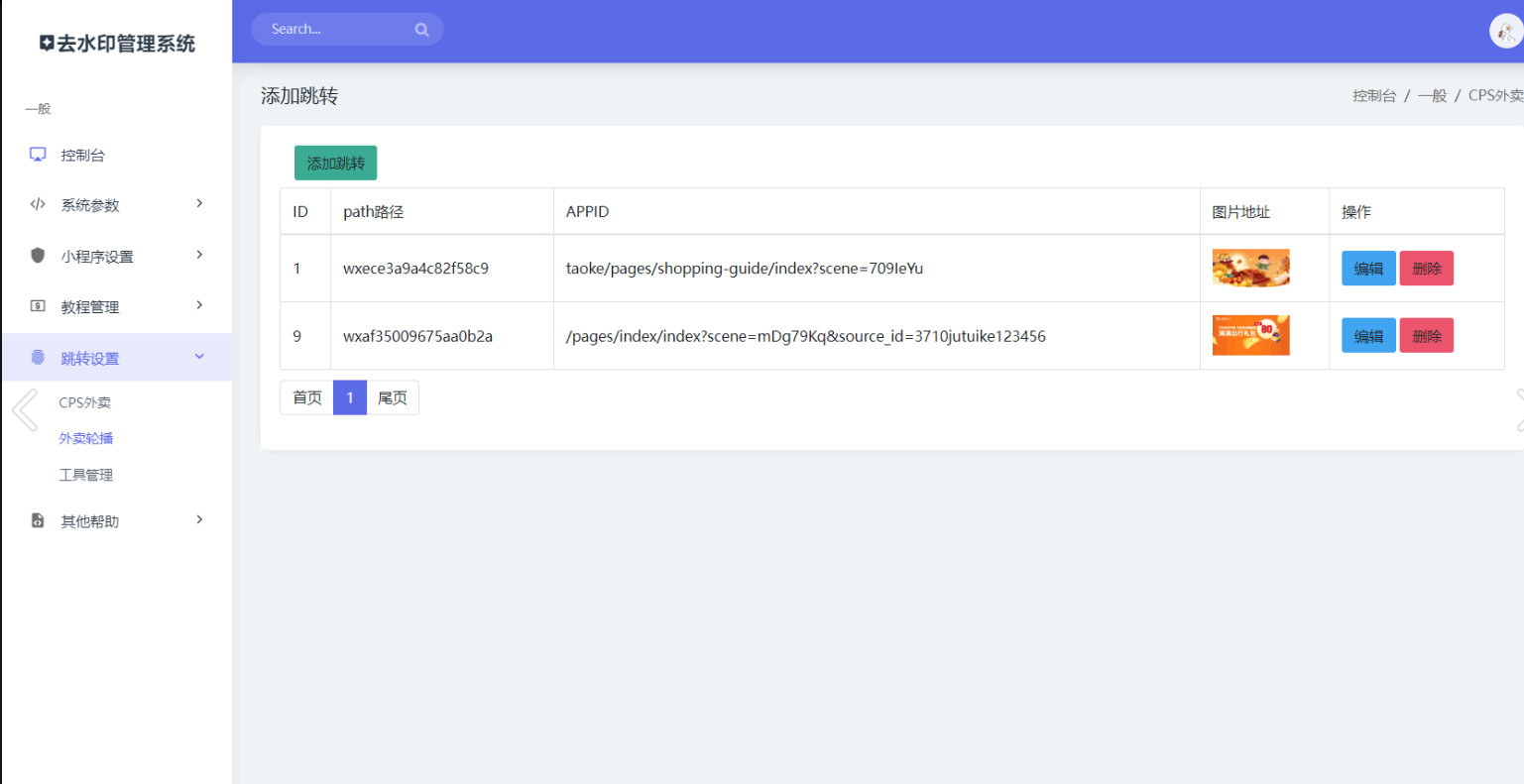Expand the 小程序设置 menu chevron
The image size is (1524, 784).
tap(199, 255)
